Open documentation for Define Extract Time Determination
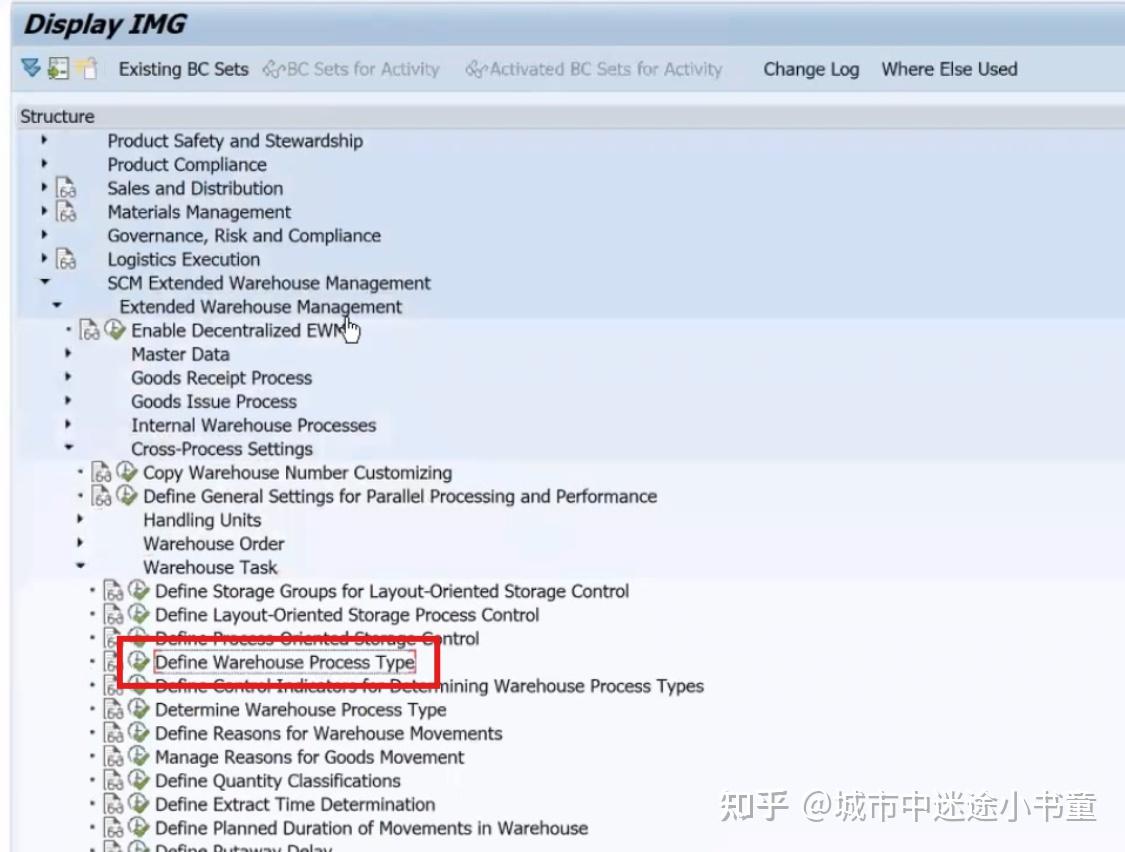The width and height of the screenshot is (1125, 852). pos(113,804)
